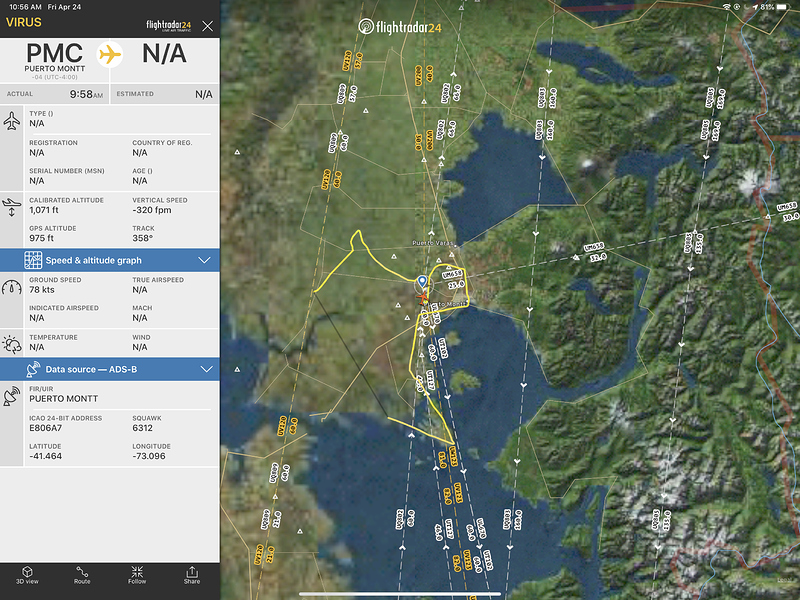This screenshot has height=600, width=800.
Task: Tap vertical speed value -320 fpm
Action: click(x=152, y=210)
